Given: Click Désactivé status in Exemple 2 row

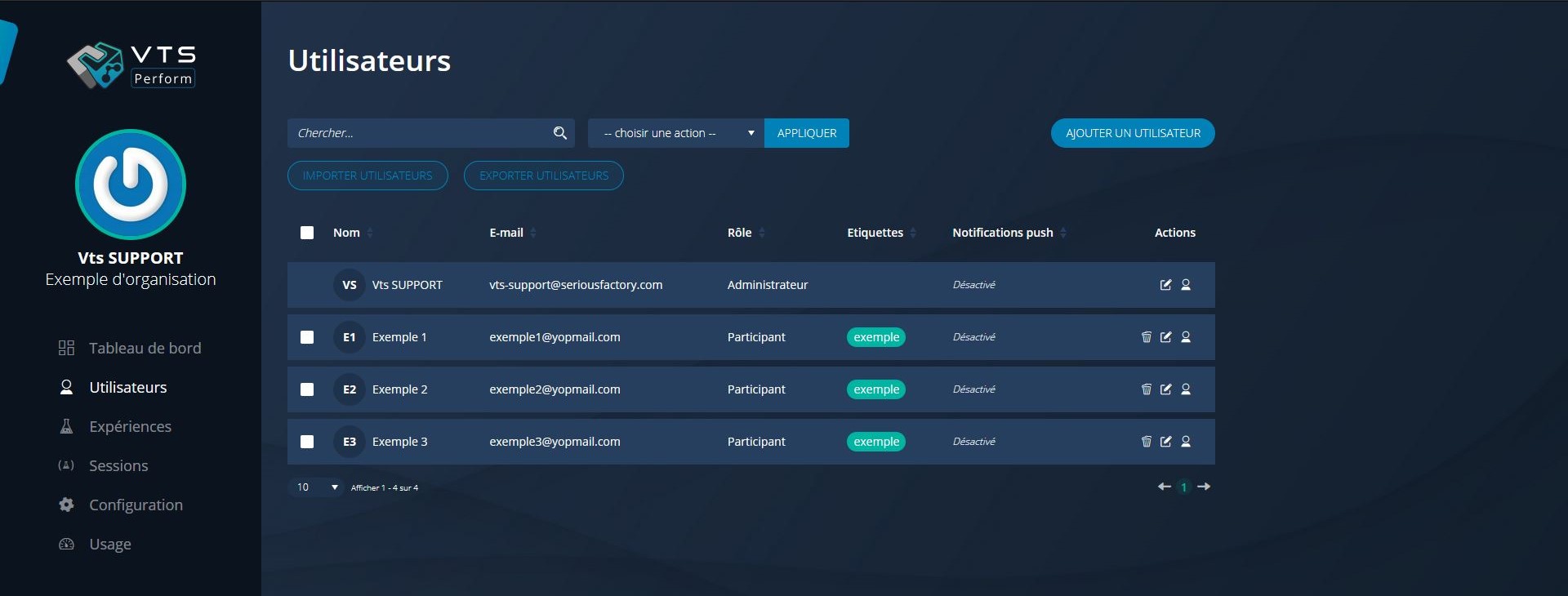Looking at the screenshot, I should tap(974, 389).
